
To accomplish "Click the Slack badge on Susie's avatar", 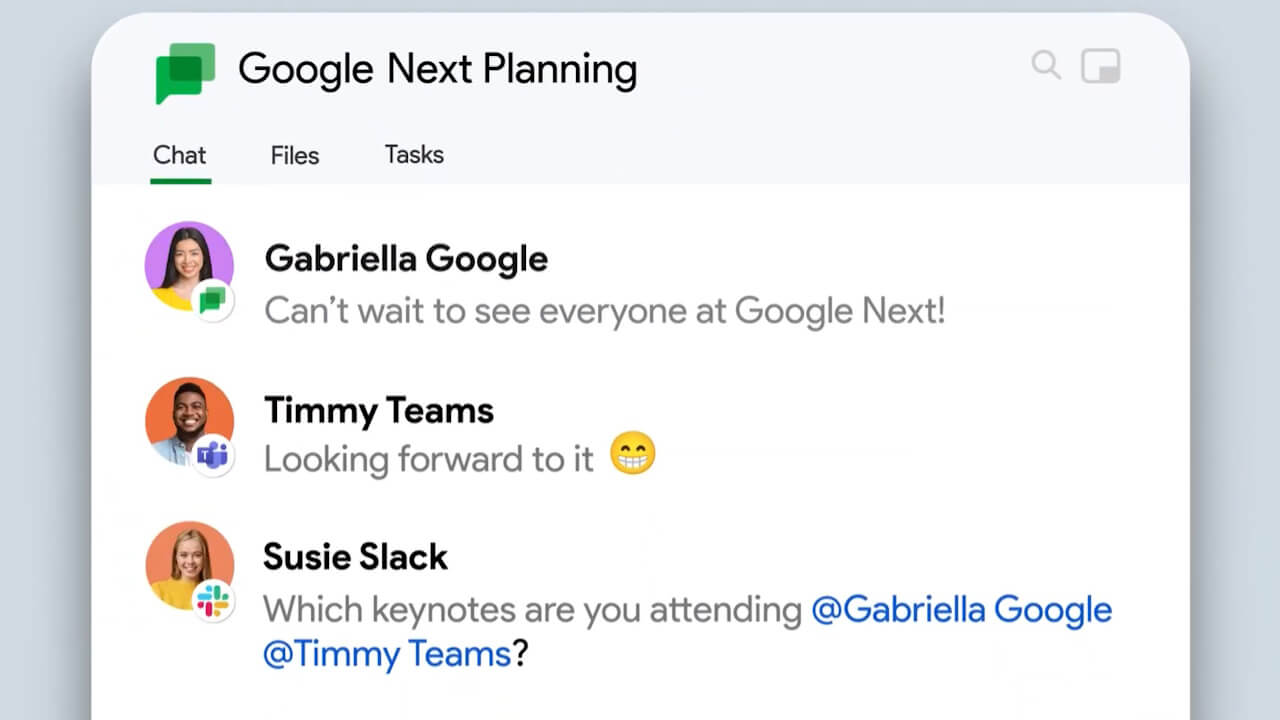I will 212,601.
